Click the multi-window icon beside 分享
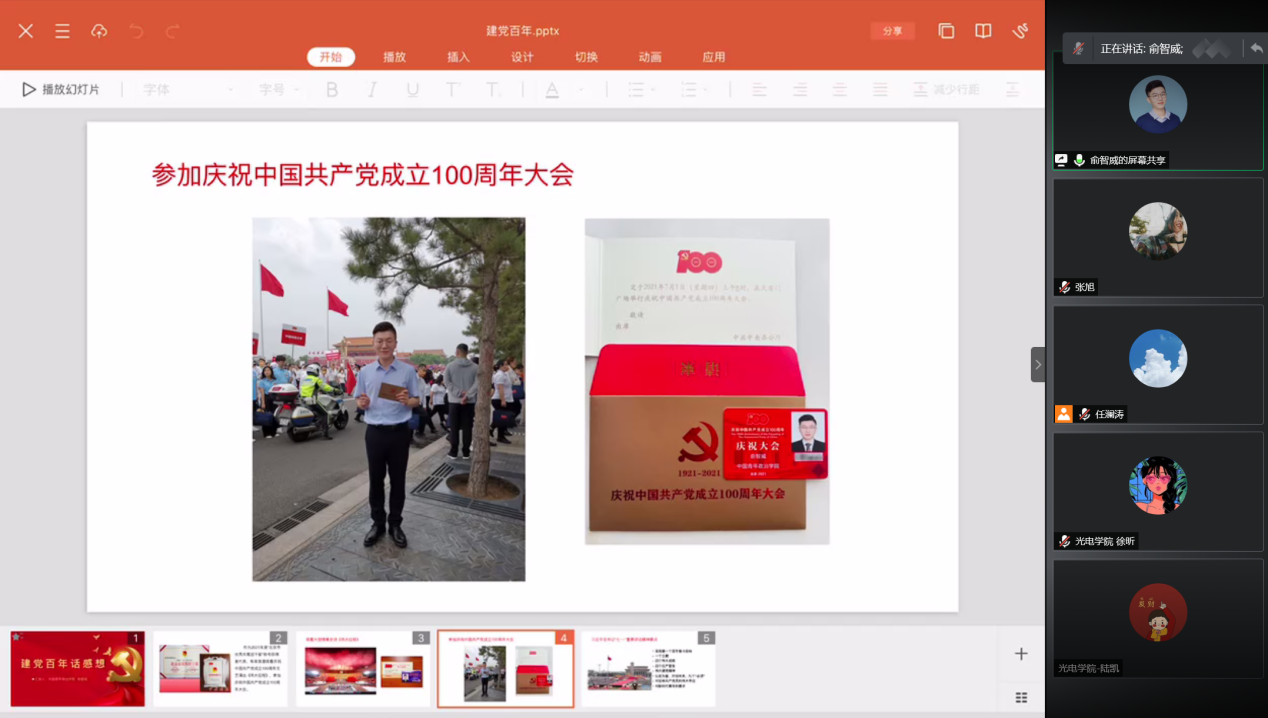The height and width of the screenshot is (718, 1268). 946,31
